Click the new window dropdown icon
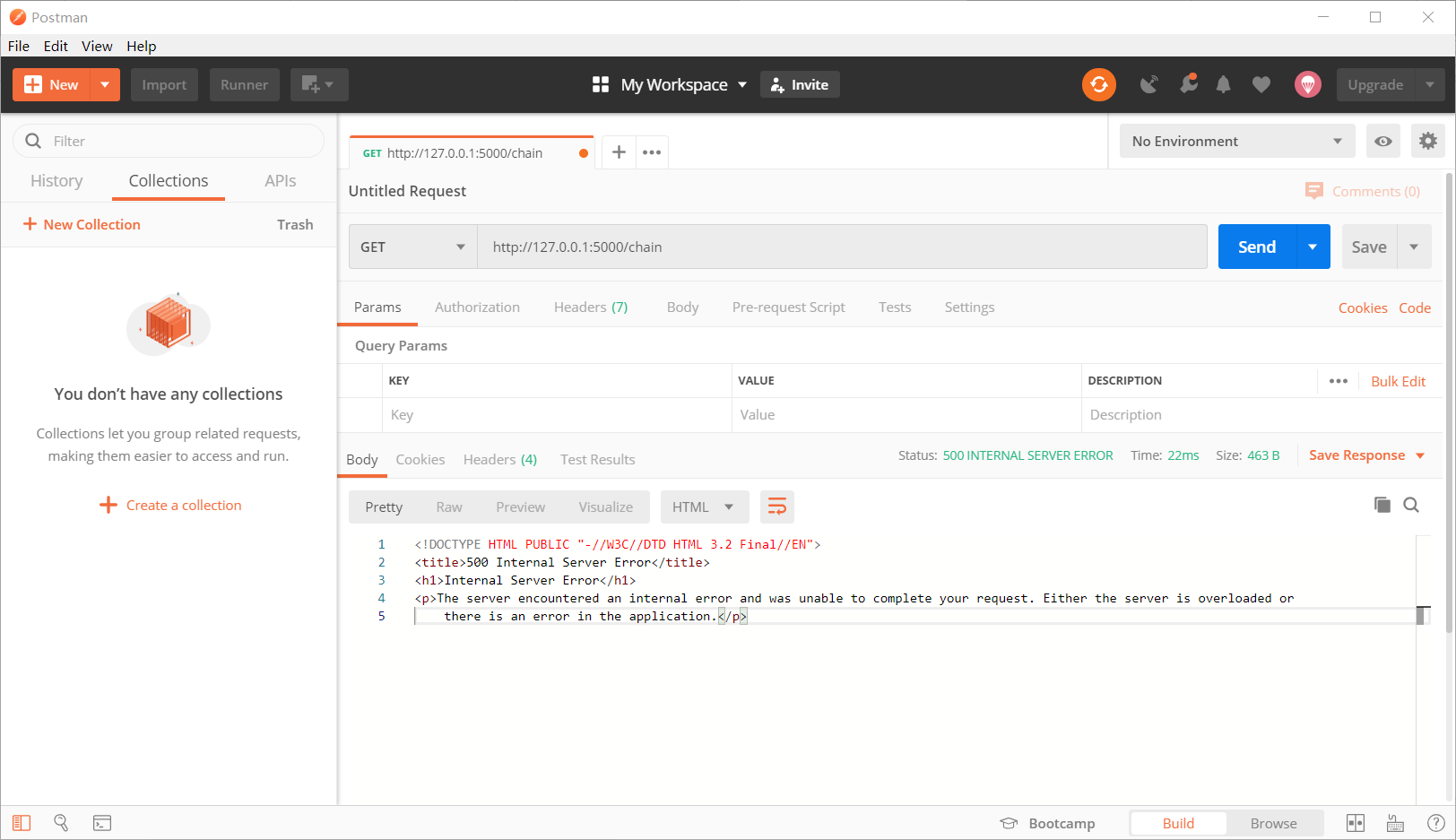Screen dimensions: 1456x840 [318, 84]
